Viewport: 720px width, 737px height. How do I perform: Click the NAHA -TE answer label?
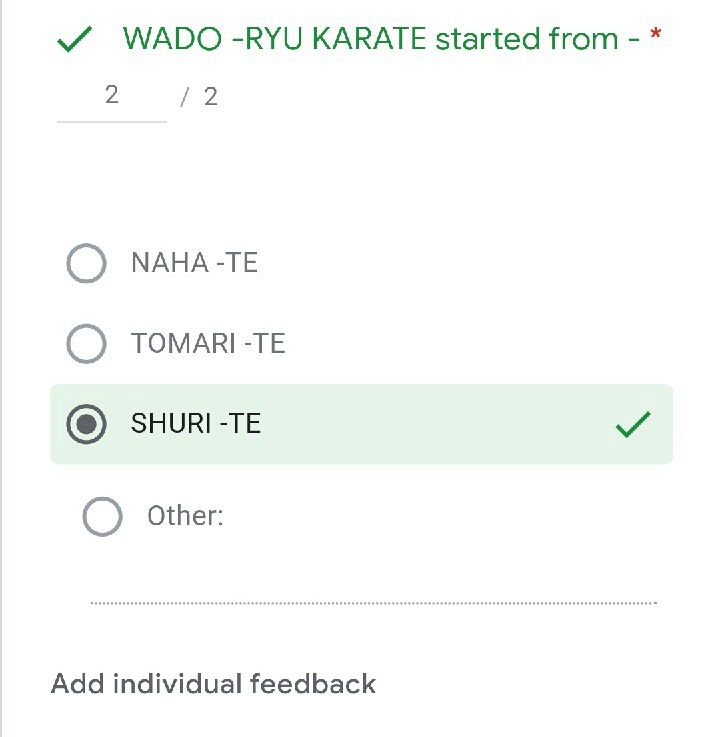[x=194, y=263]
